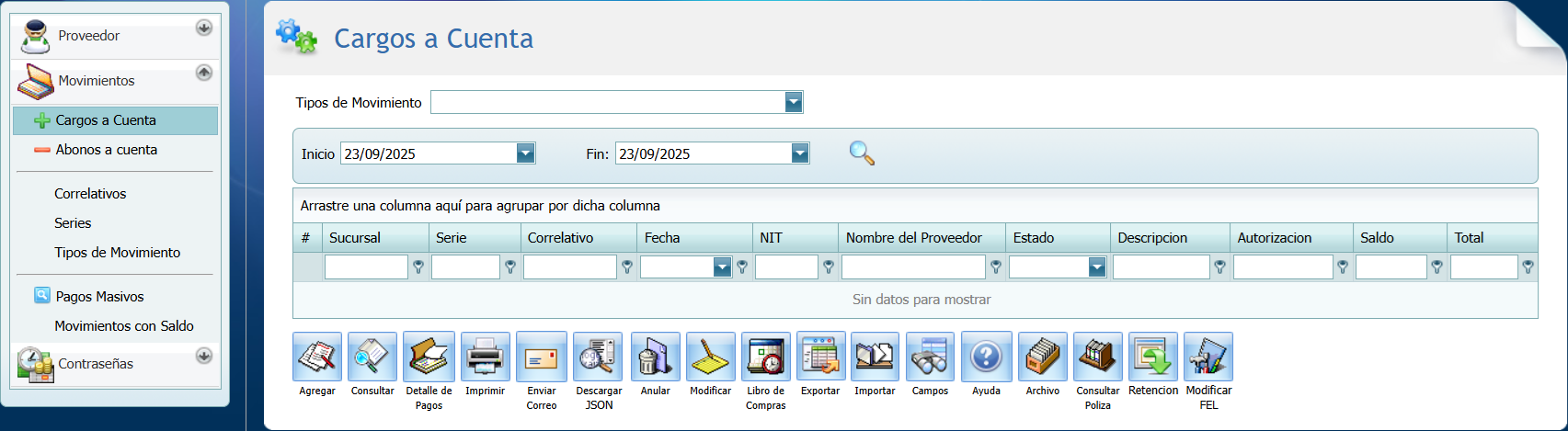This screenshot has height=431, width=1568.
Task: Open the Fin date picker dropdown
Action: (800, 153)
